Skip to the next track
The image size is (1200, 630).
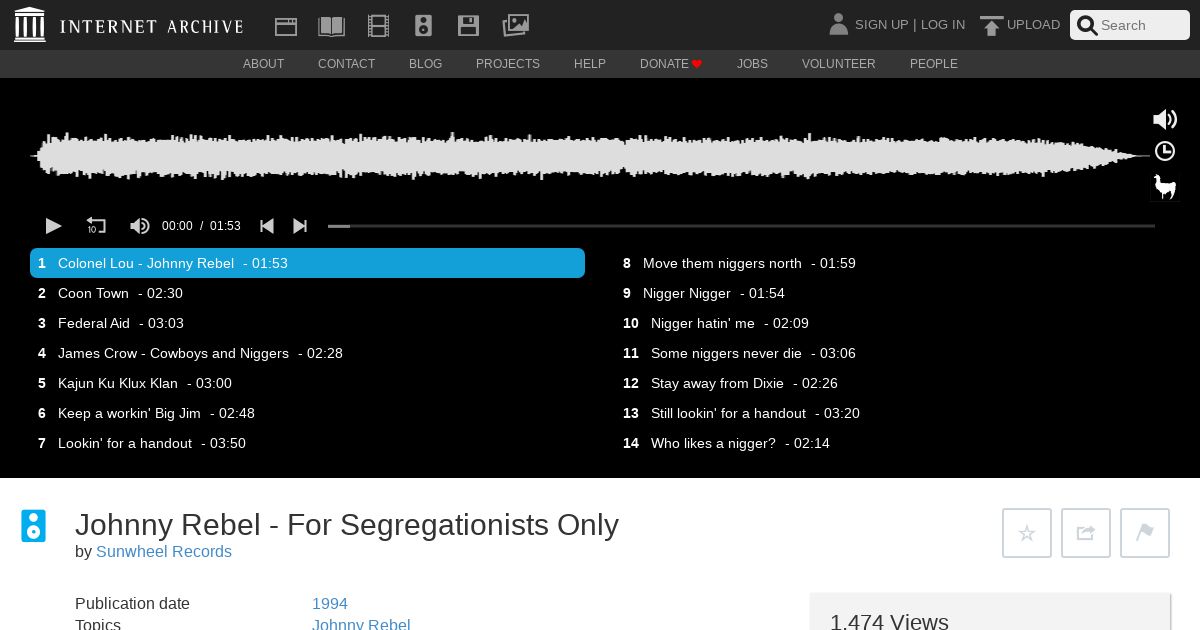(x=300, y=226)
